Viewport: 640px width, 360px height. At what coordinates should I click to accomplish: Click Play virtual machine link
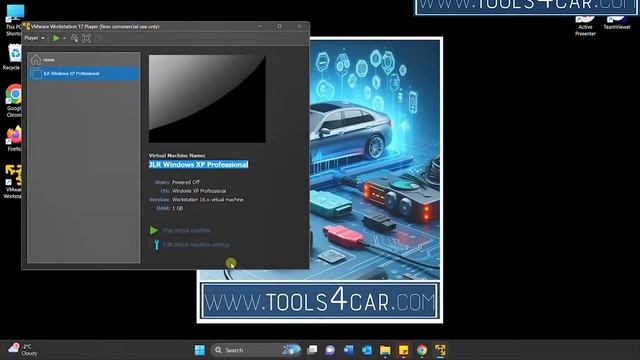coord(187,231)
